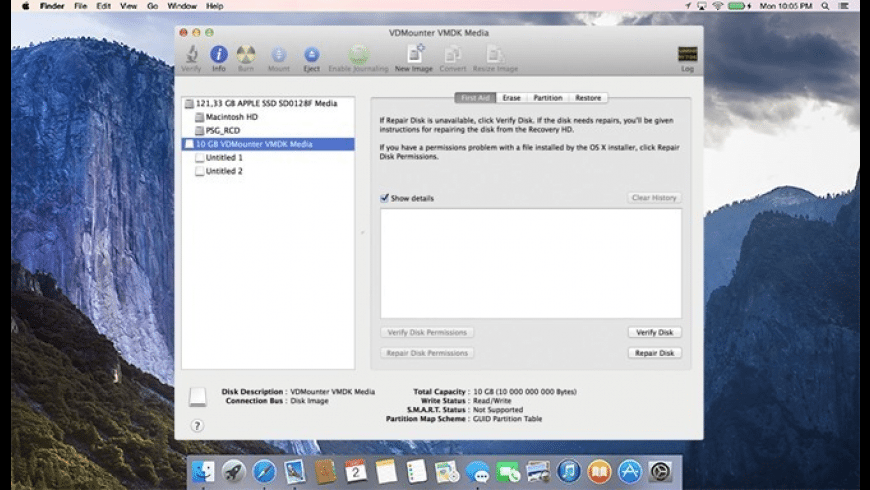Open the Finder menu

click(52, 6)
